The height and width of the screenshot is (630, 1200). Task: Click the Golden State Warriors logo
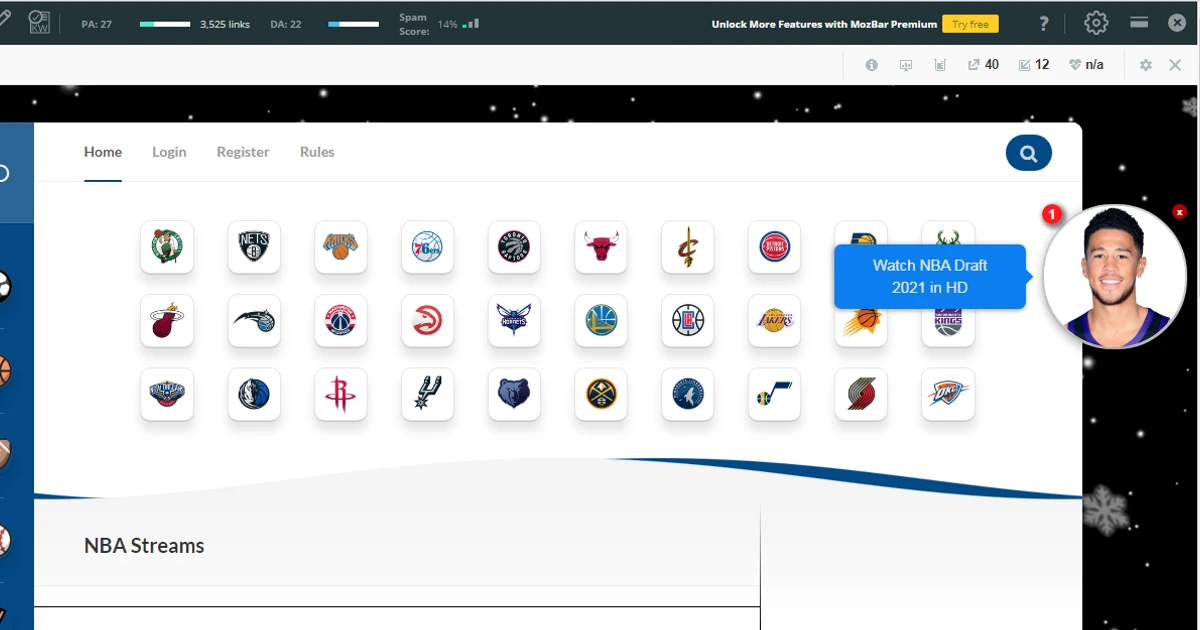[x=600, y=321]
